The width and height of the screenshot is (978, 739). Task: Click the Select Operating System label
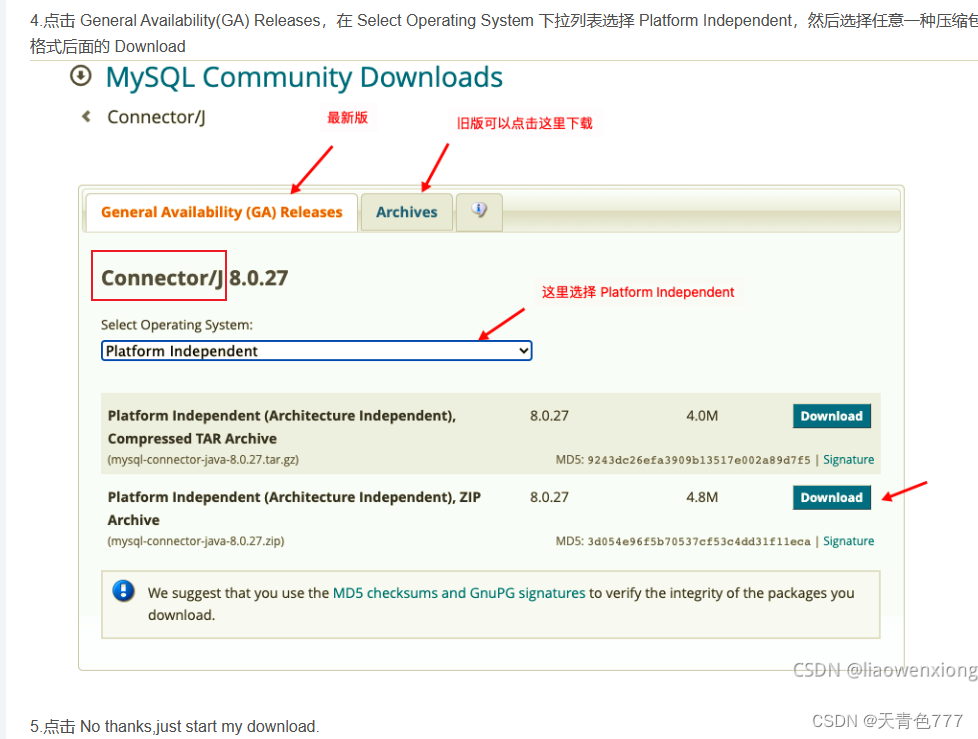point(177,325)
